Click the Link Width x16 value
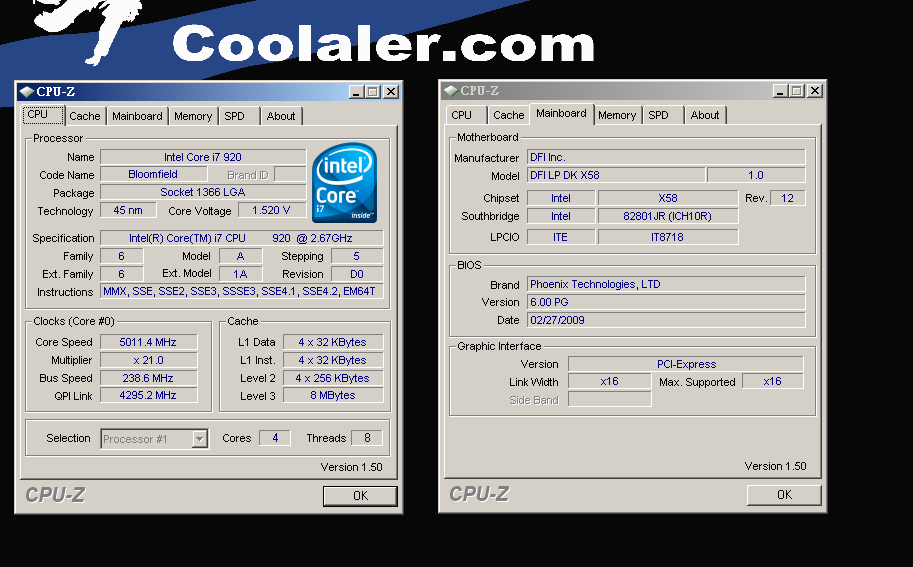 pyautogui.click(x=610, y=381)
